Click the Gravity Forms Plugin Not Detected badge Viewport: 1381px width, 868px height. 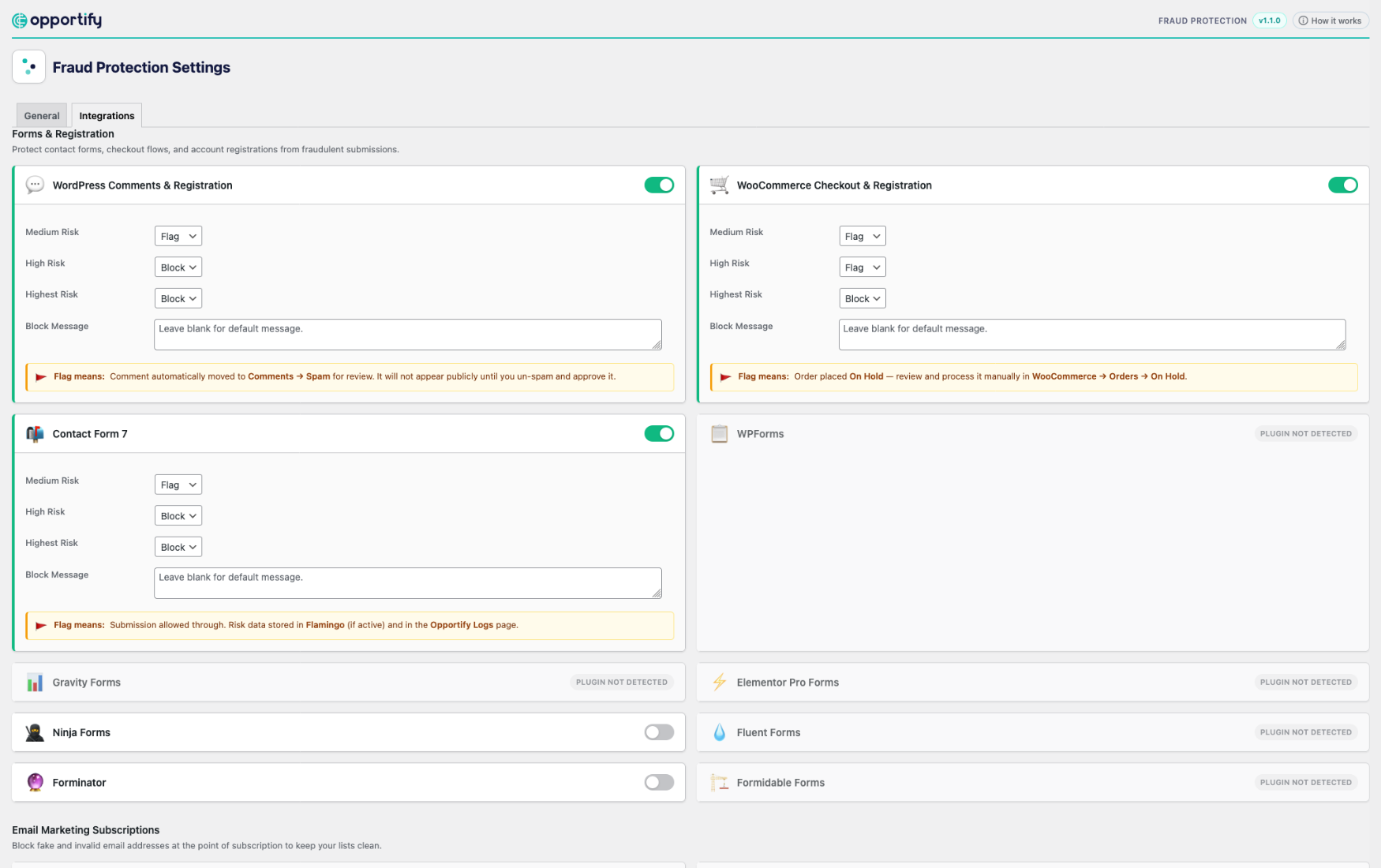click(x=622, y=682)
